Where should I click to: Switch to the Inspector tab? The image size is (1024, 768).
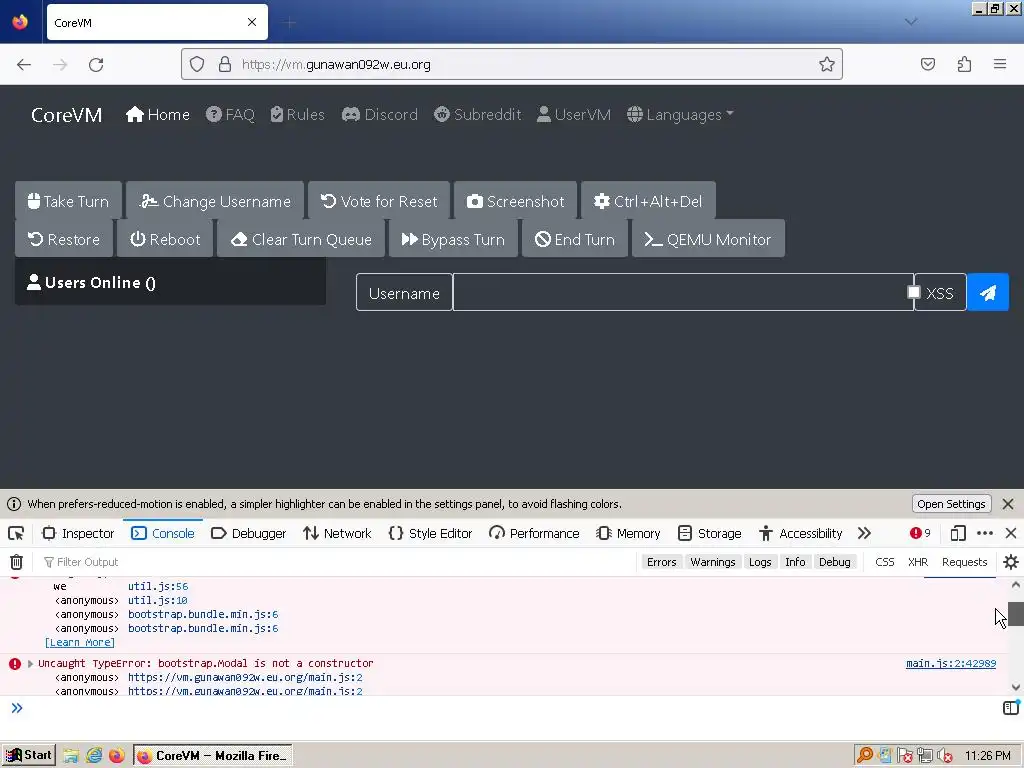78,533
